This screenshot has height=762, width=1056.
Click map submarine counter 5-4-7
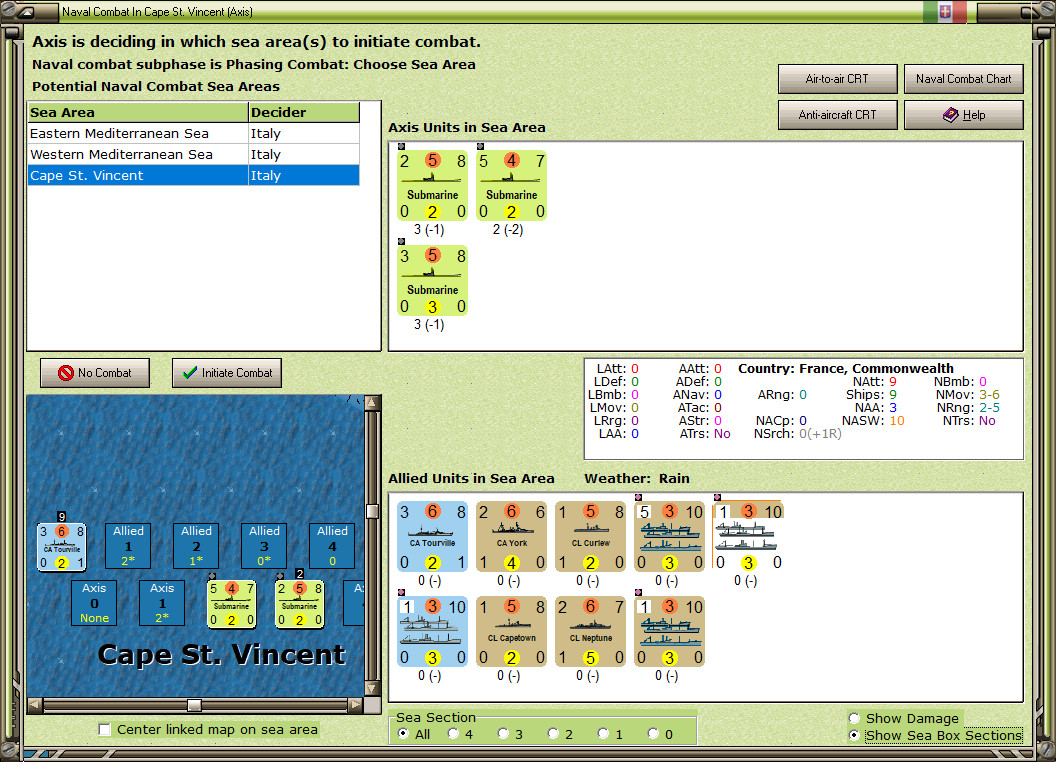tap(232, 604)
